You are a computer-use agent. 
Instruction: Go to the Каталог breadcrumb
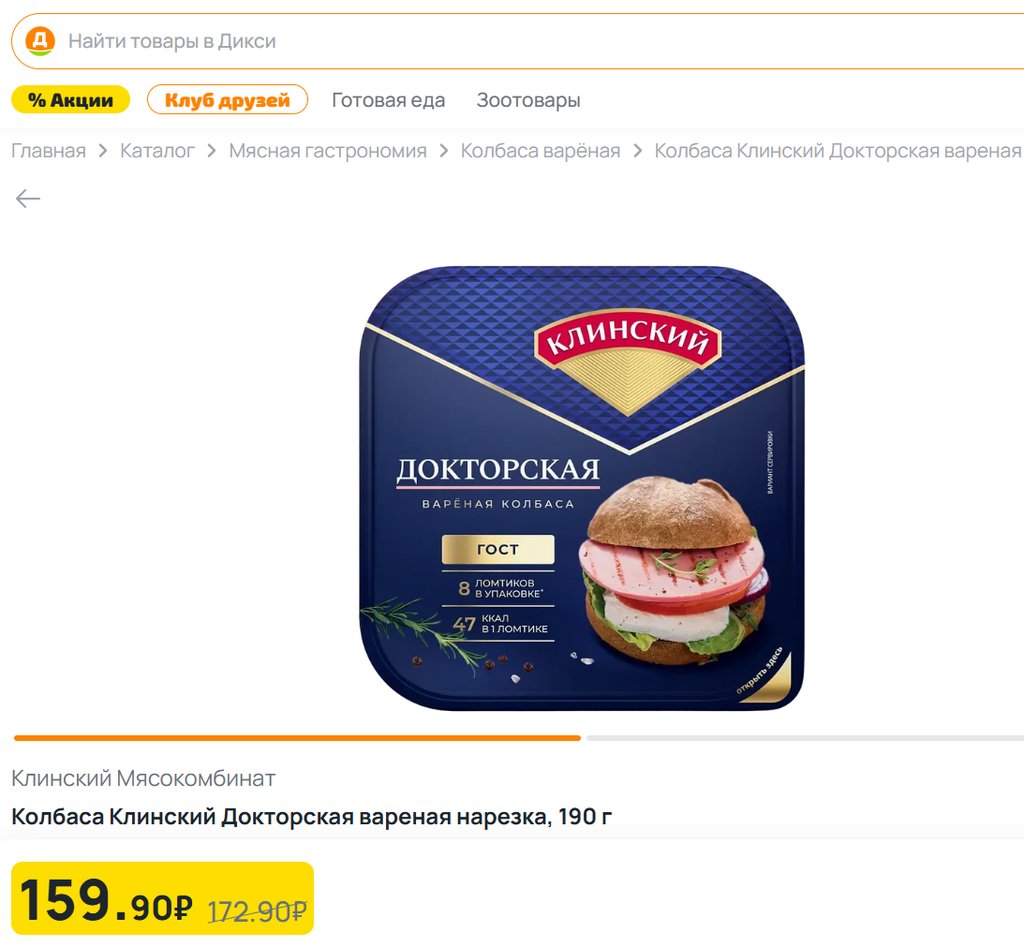click(157, 151)
